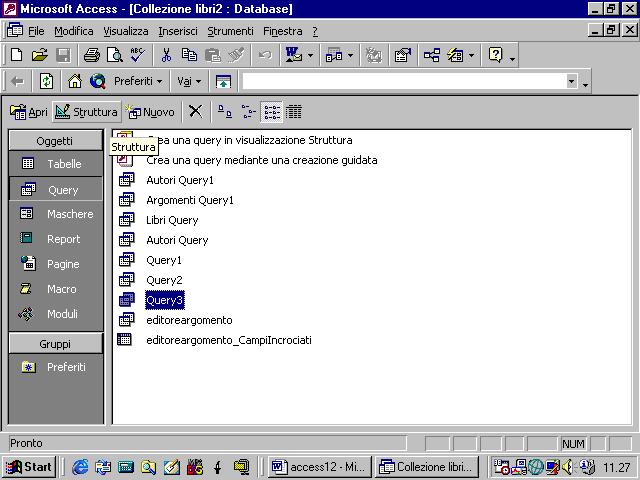
Task: Click in the web address input field
Action: click(404, 81)
